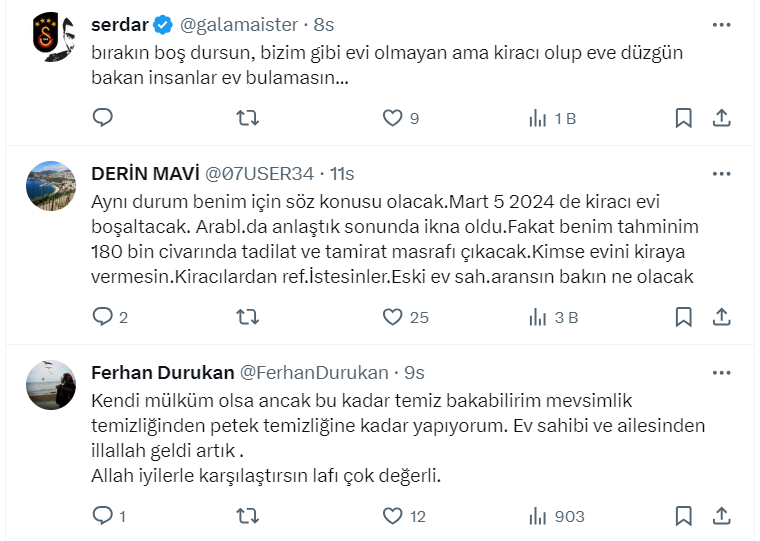The height and width of the screenshot is (541, 760).
Task: Reply to Ferhan Durukan's tweet
Action: [103, 516]
